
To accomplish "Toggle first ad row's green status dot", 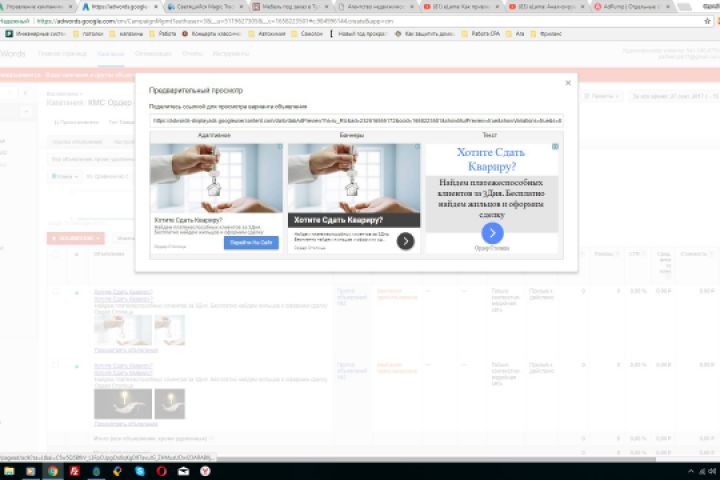I will click(77, 293).
